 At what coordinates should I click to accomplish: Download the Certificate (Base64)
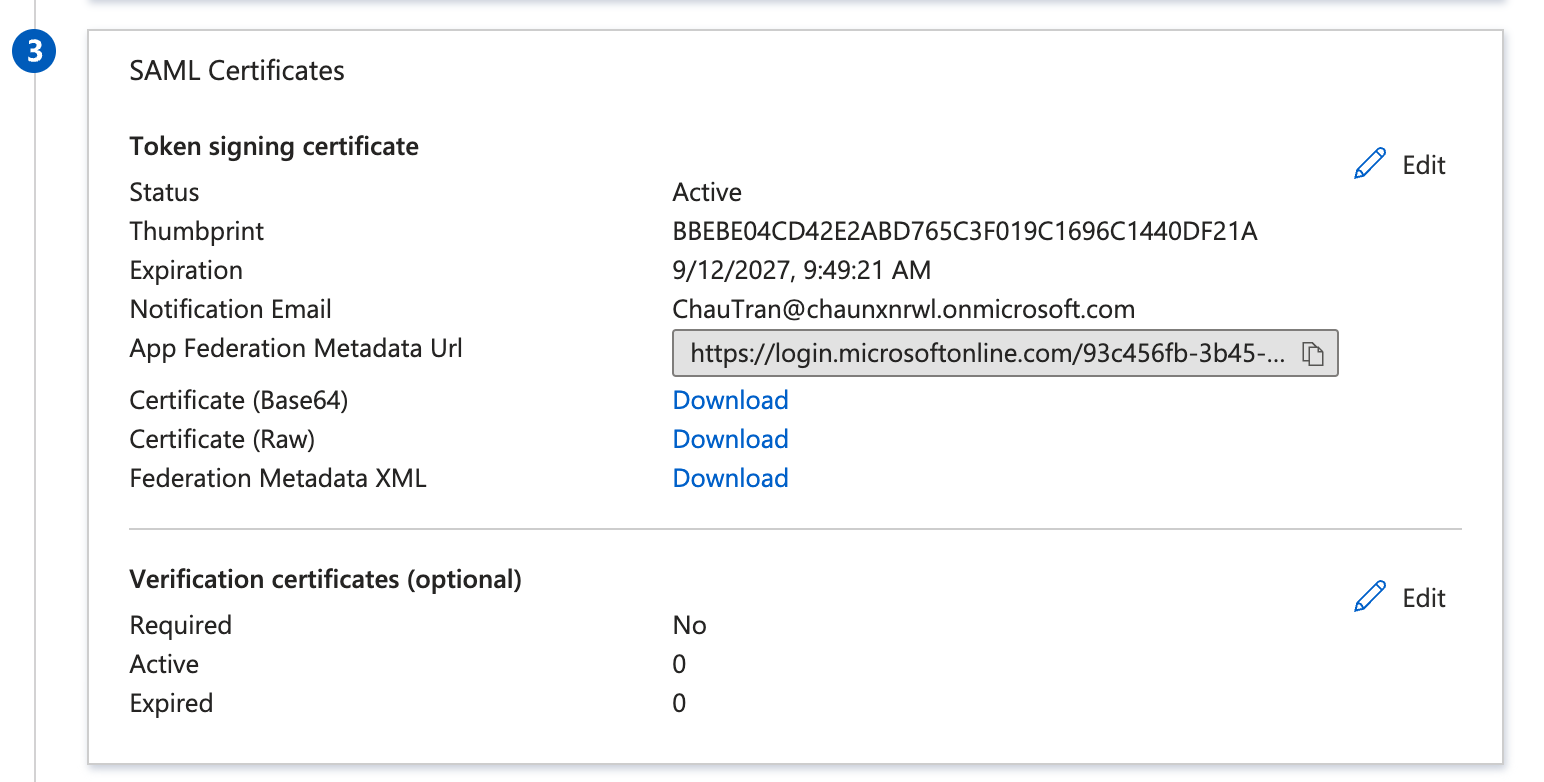click(x=730, y=399)
